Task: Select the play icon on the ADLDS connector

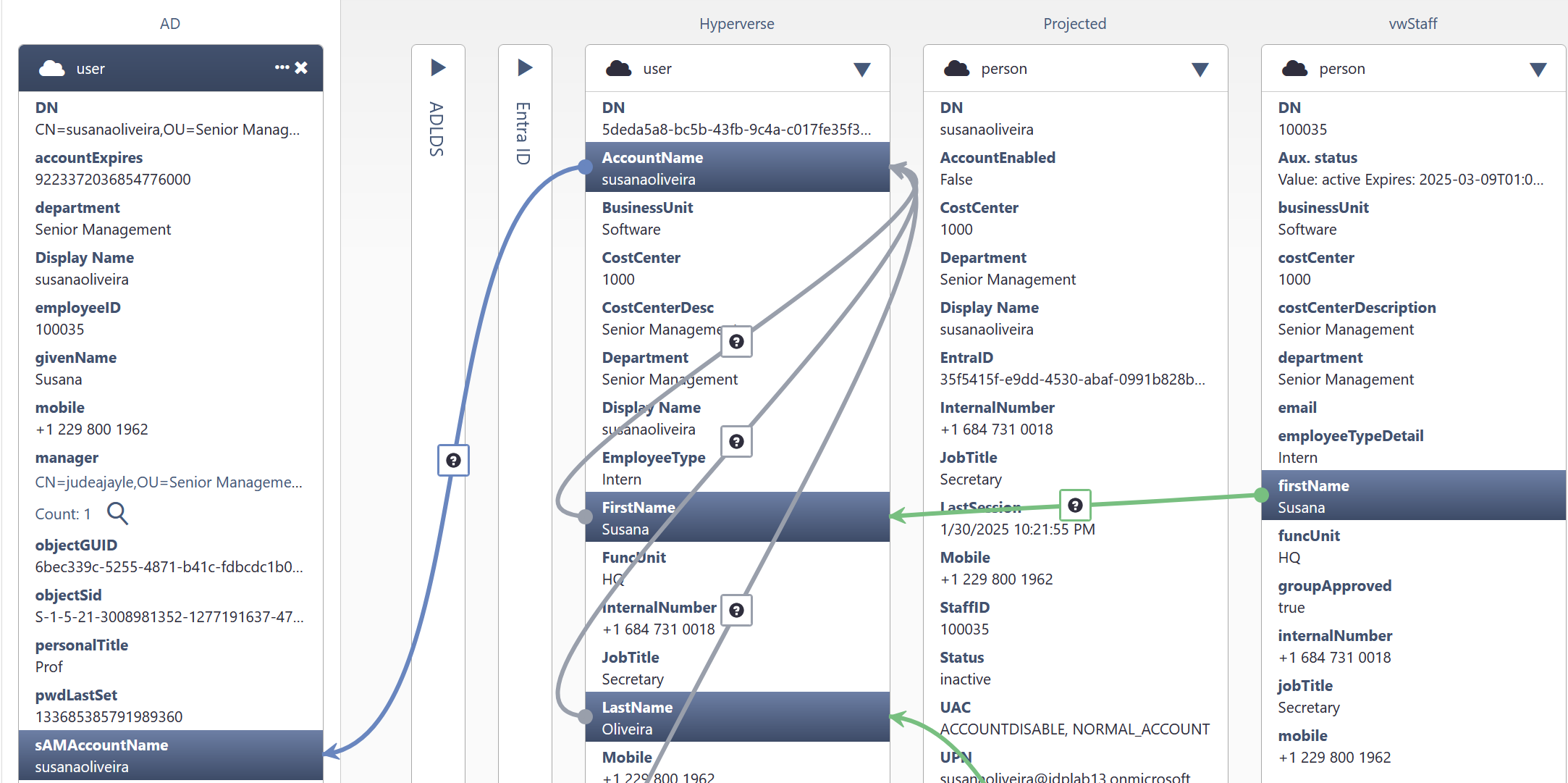Action: coord(438,67)
